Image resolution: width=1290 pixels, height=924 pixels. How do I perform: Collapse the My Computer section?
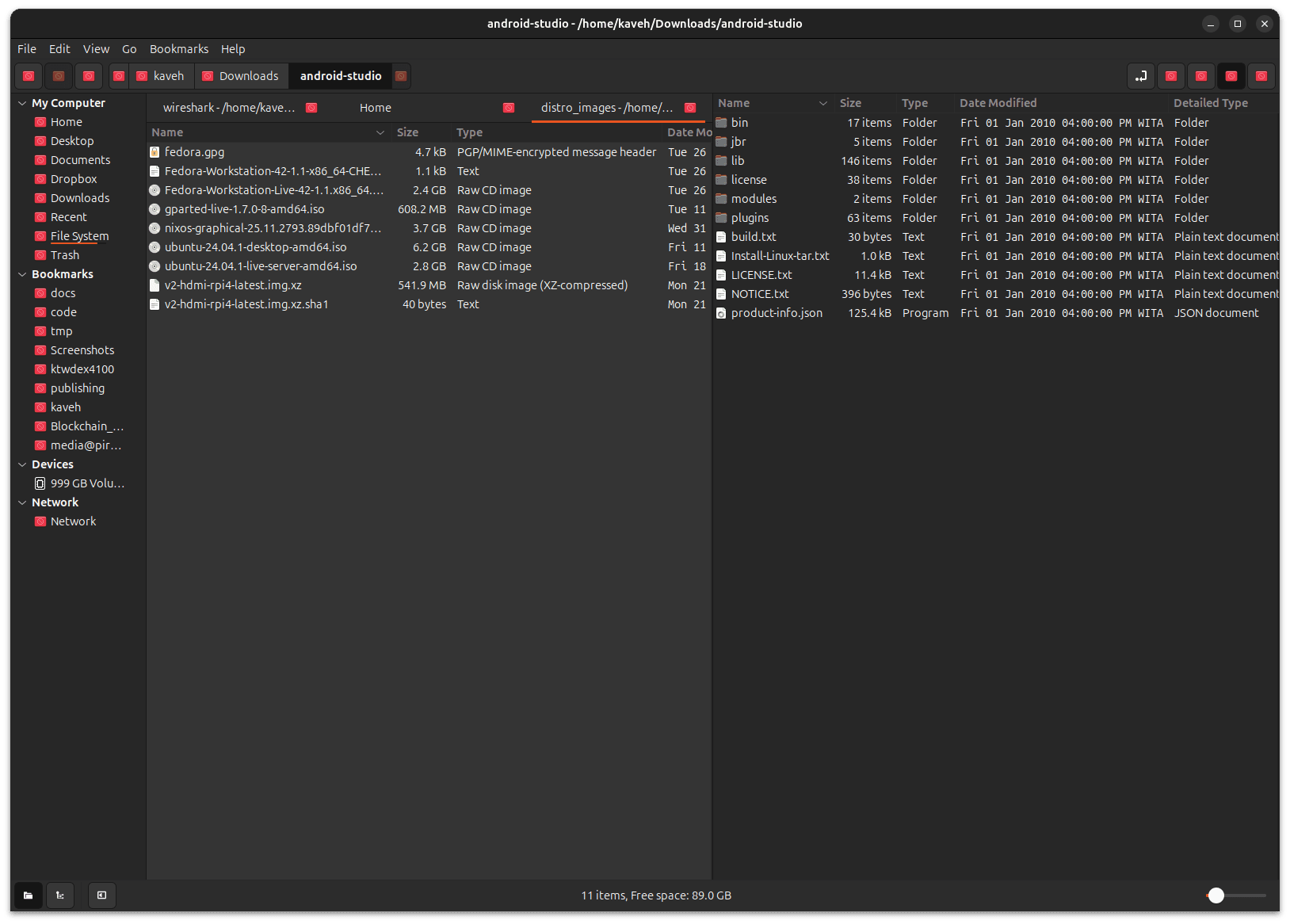[22, 103]
